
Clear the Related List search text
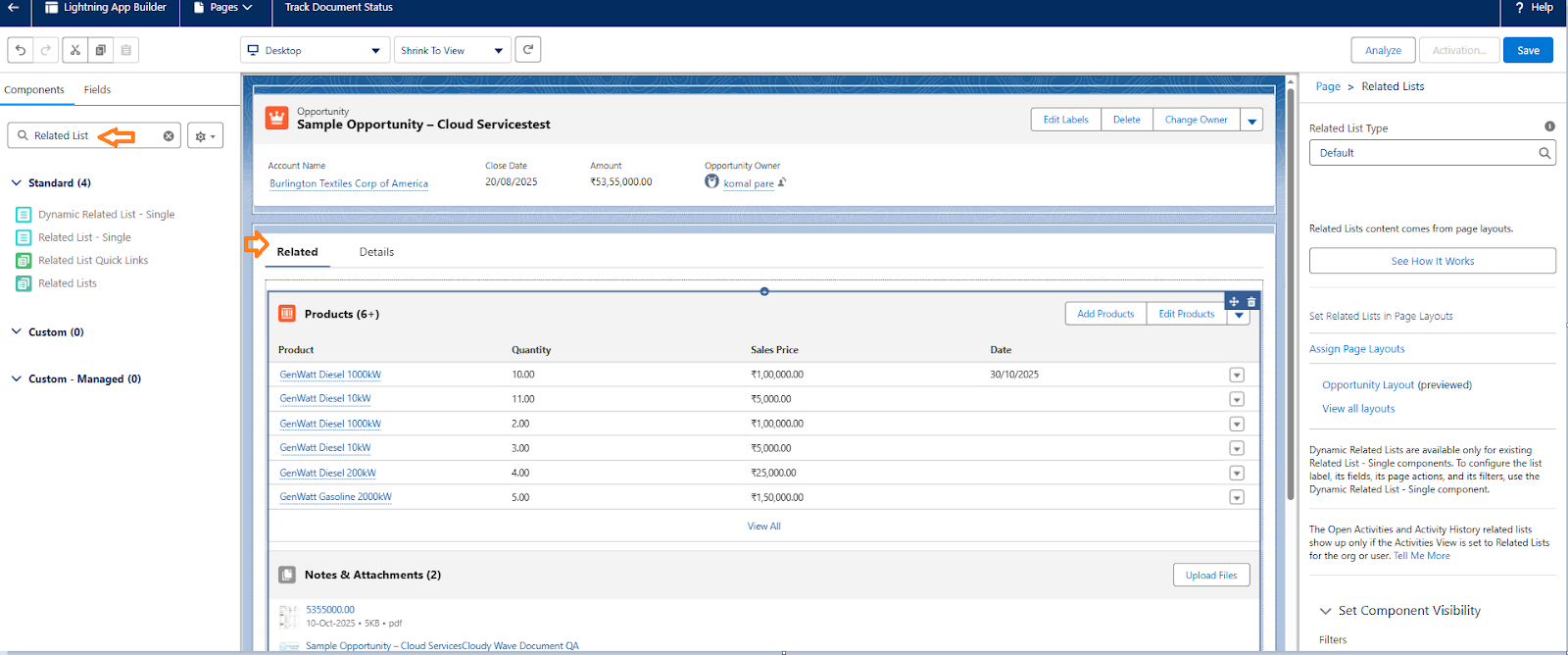[x=169, y=136]
